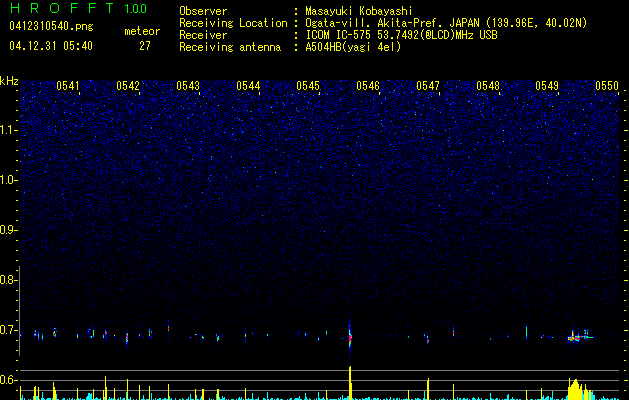Click the 0.6 kHz axis label
Viewport: 629px width, 400px height.
tap(9, 380)
